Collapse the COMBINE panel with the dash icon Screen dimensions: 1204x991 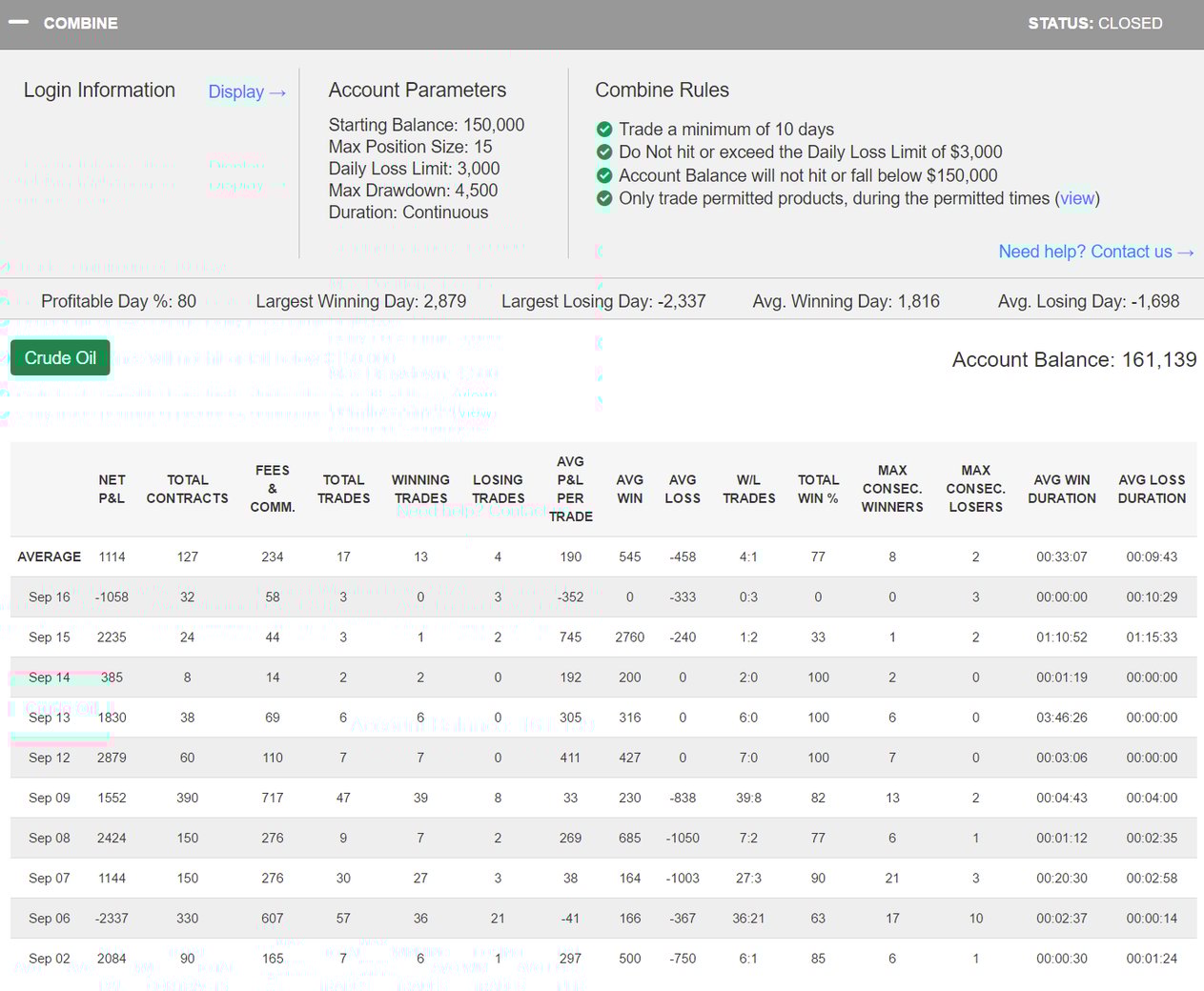[x=18, y=23]
